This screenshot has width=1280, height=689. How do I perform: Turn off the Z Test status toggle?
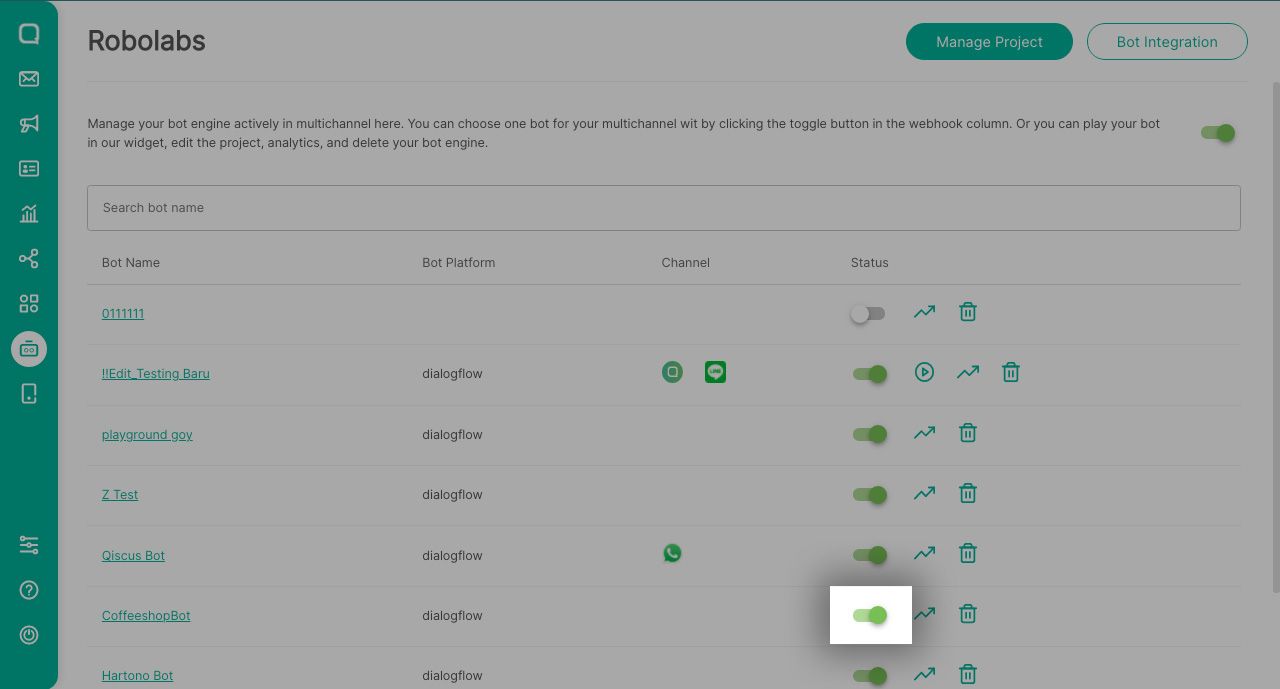point(870,495)
